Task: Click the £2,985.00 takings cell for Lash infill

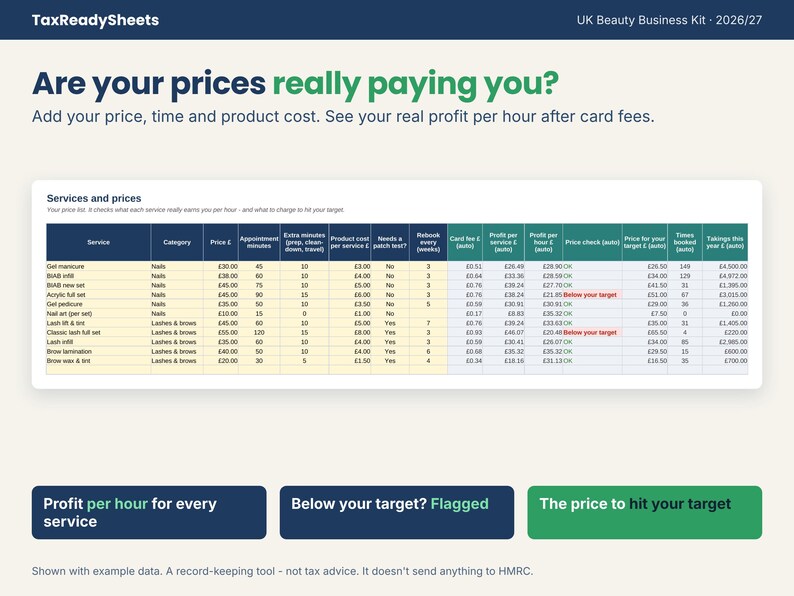Action: [725, 342]
